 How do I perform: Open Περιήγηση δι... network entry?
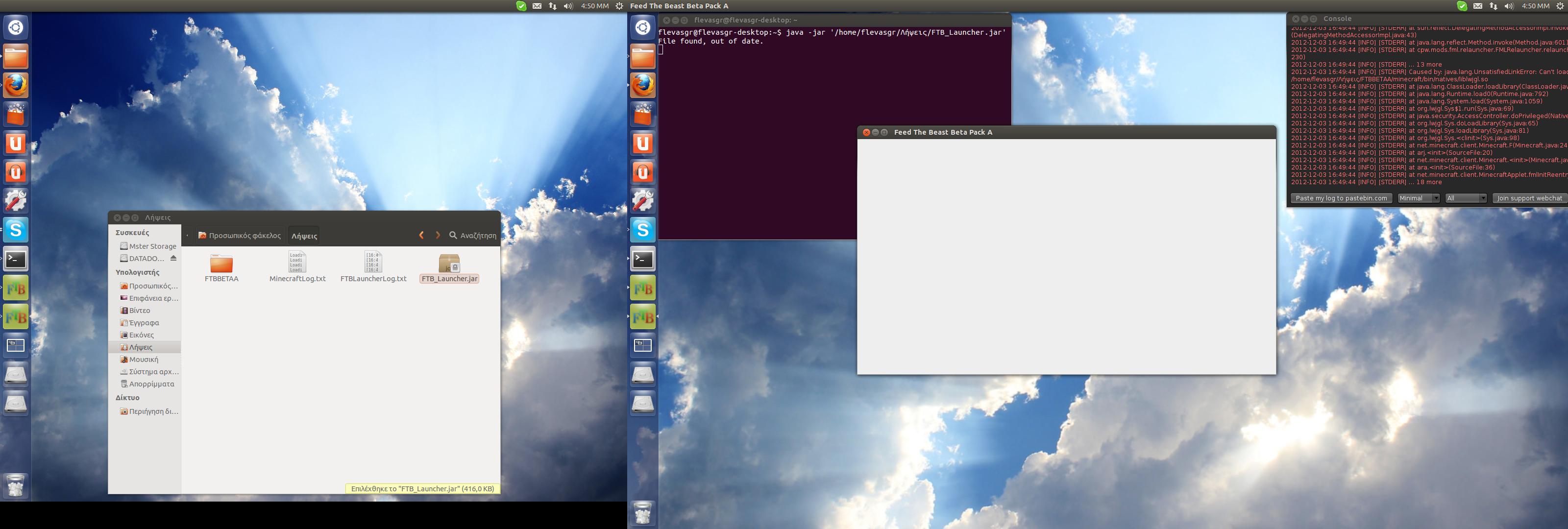pos(148,411)
